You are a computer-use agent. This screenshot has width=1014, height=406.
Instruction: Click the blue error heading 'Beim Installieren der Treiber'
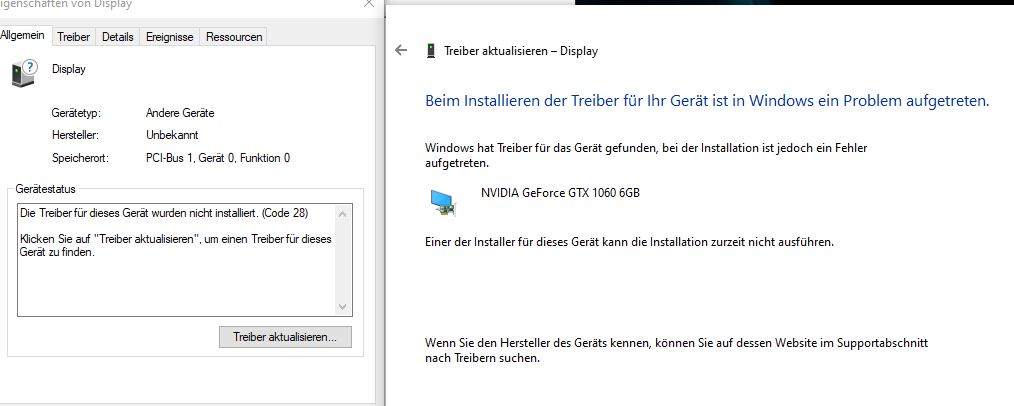(x=707, y=102)
